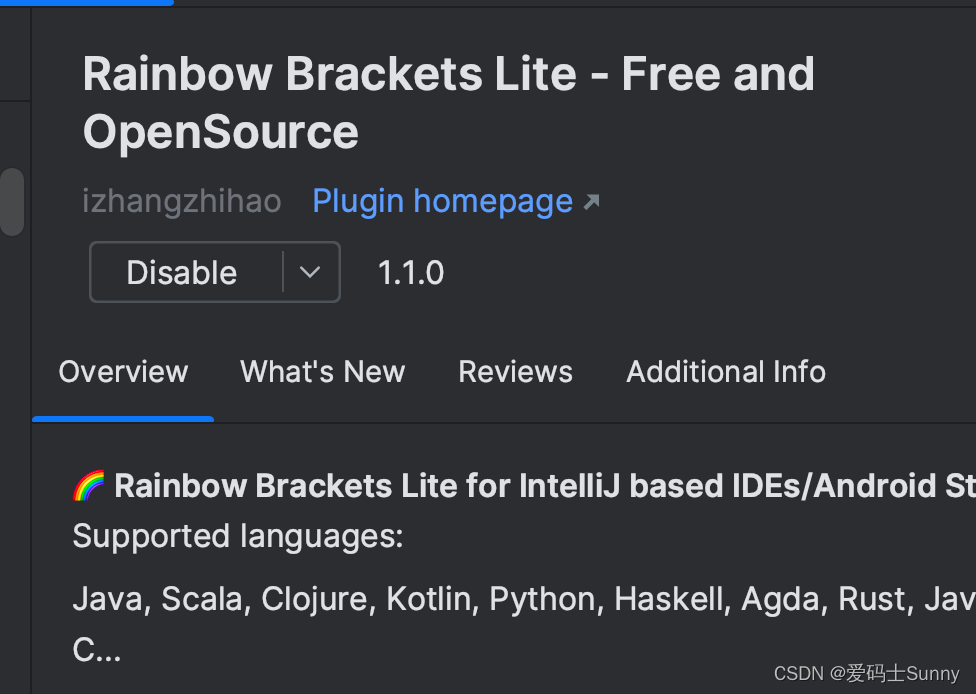Select the Overview tab
Image resolution: width=976 pixels, height=694 pixels.
123,371
